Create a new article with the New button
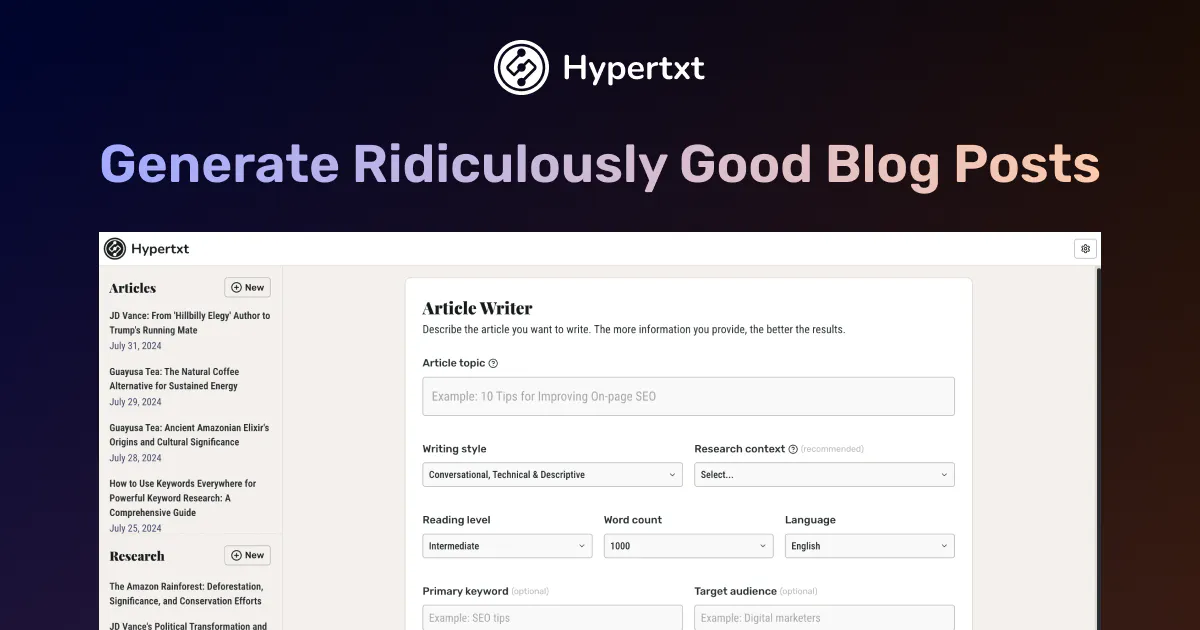 247,288
